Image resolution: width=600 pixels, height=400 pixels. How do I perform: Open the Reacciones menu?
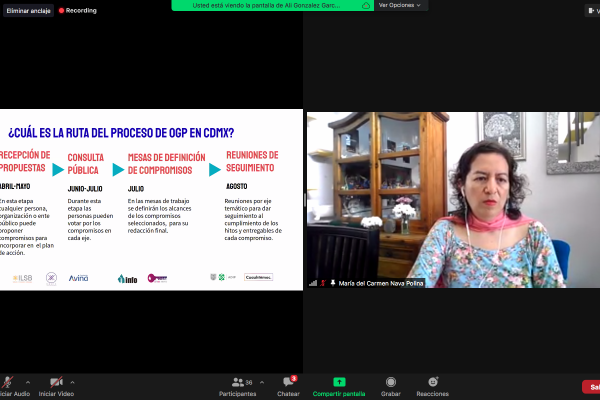[433, 387]
